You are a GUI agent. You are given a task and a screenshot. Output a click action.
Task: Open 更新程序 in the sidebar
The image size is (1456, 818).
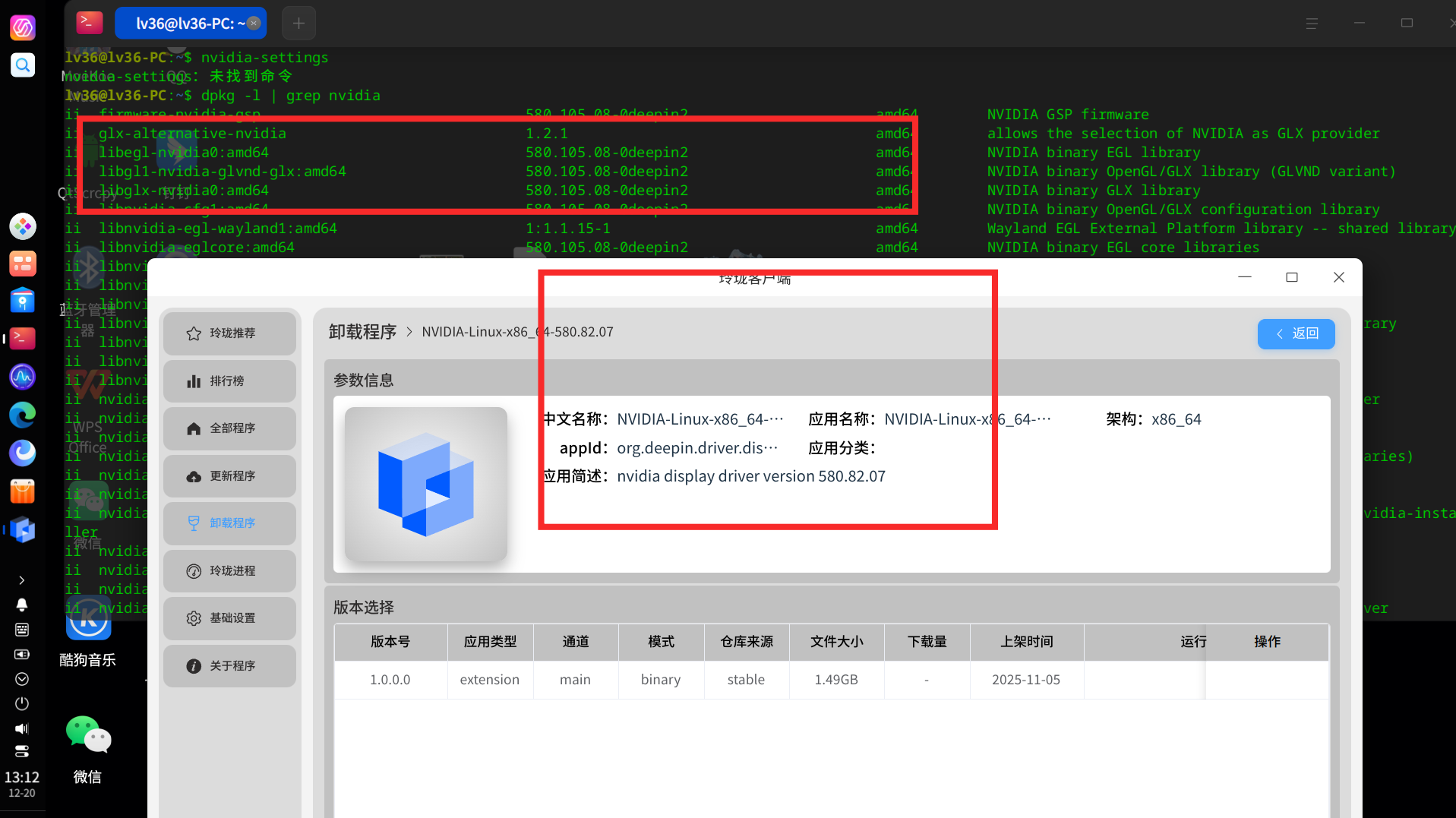(229, 476)
